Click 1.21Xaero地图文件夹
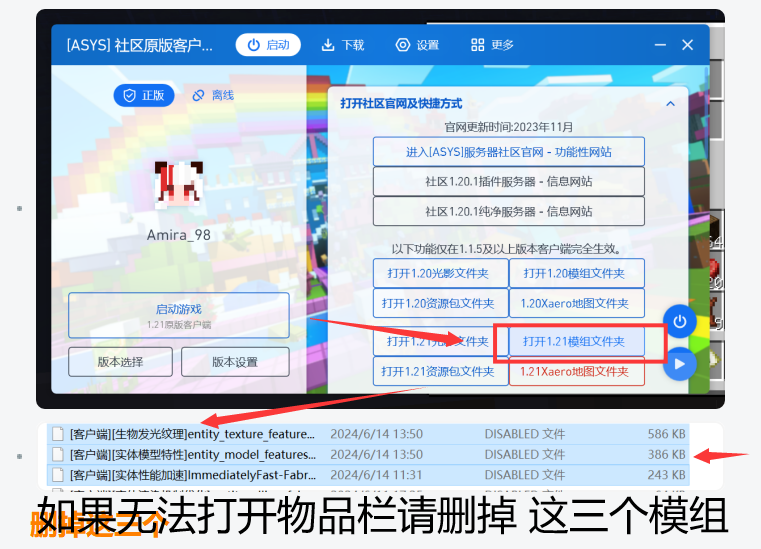Viewport: 761px width, 549px height. [x=577, y=371]
